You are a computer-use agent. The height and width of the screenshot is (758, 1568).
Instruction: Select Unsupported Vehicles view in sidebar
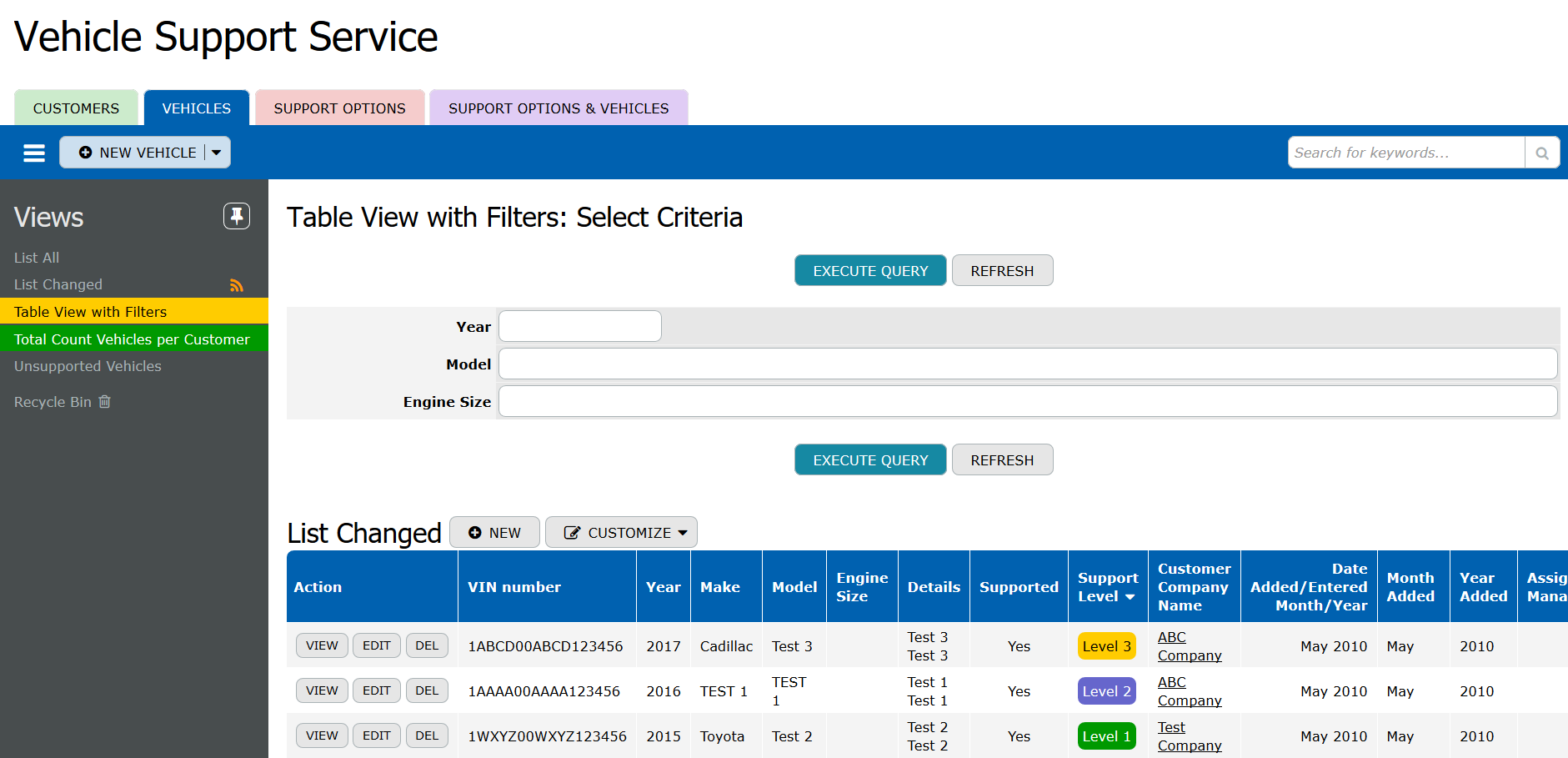88,366
